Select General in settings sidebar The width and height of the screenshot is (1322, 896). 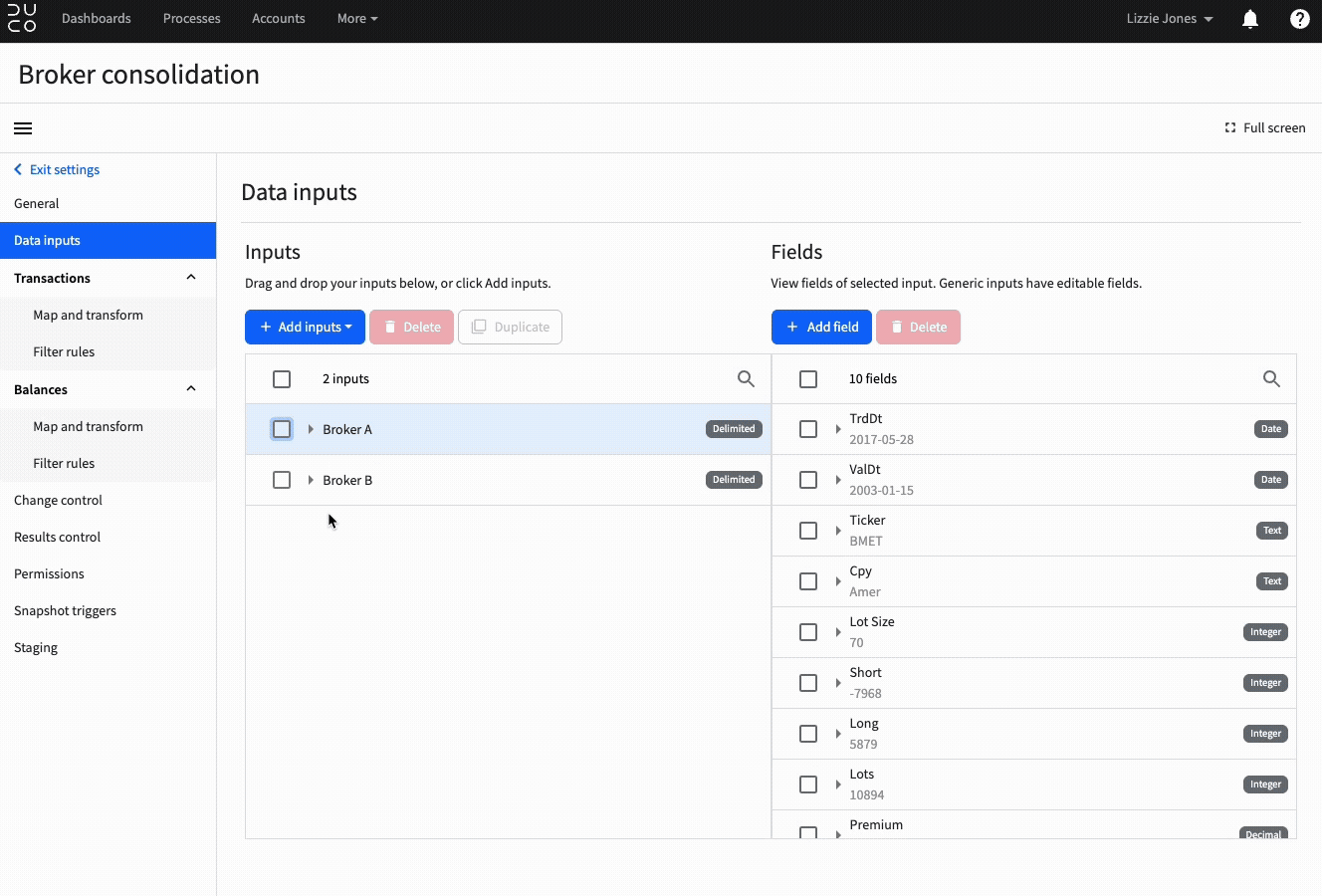click(x=108, y=203)
